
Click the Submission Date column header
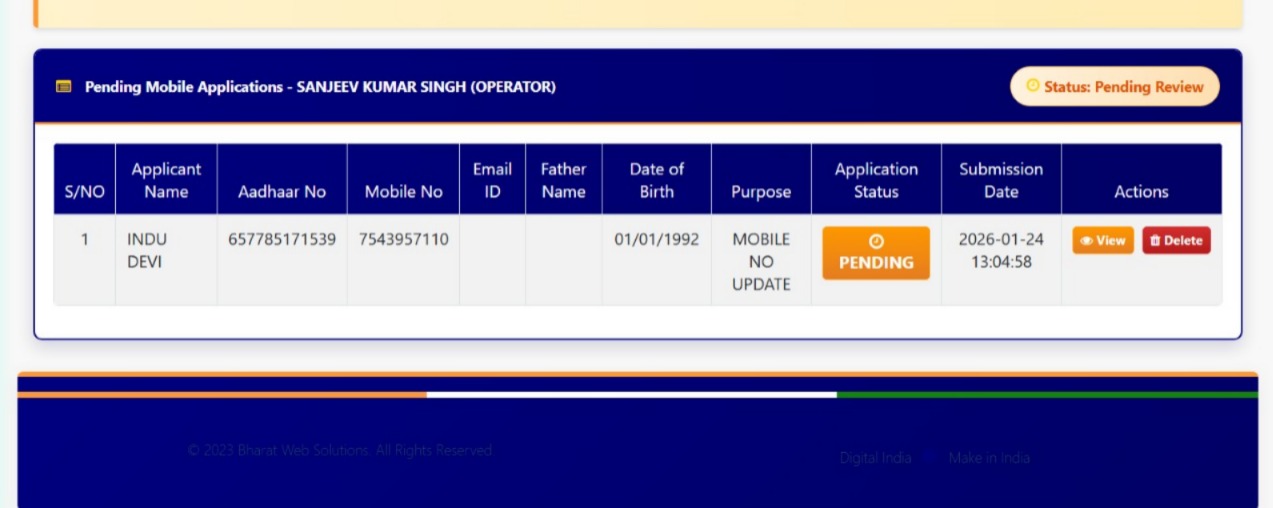(1001, 180)
